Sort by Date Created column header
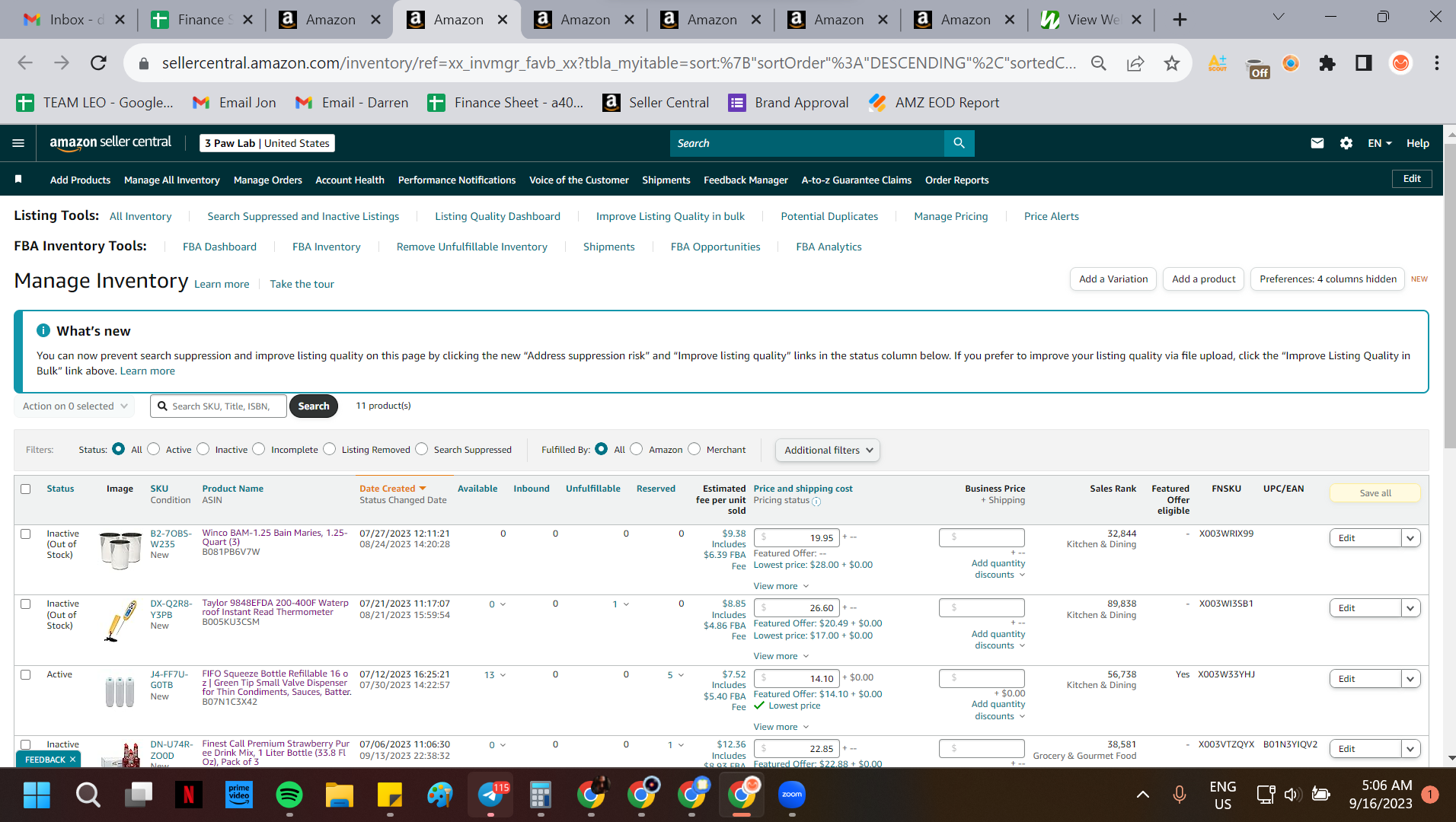This screenshot has width=1456, height=822. click(x=393, y=489)
